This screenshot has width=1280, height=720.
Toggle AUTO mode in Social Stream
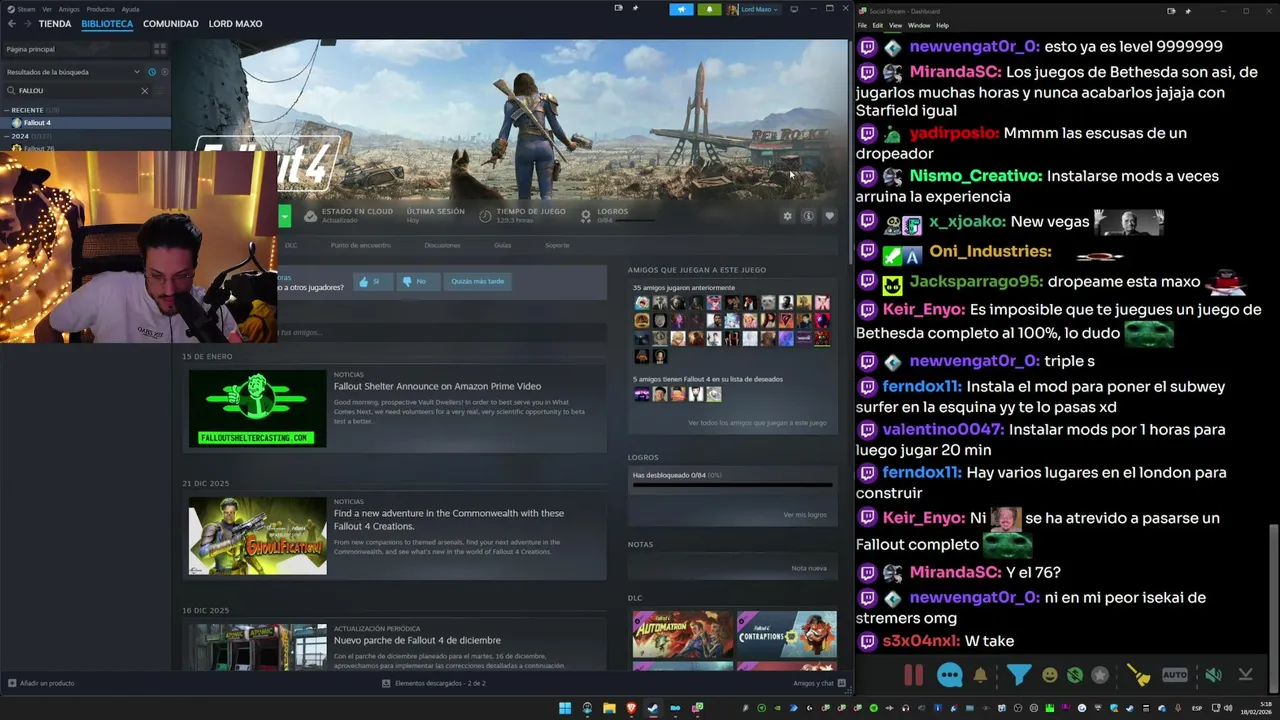pos(1175,675)
